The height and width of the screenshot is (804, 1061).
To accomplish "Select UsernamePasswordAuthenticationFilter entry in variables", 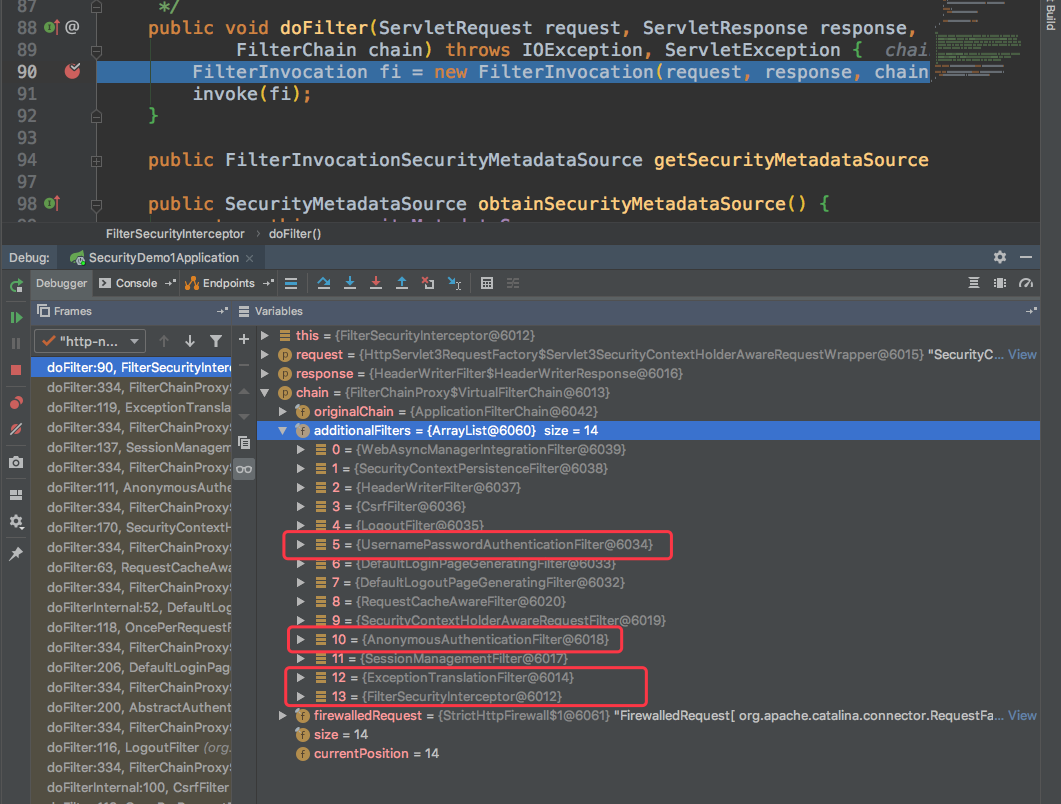I will pyautogui.click(x=505, y=545).
